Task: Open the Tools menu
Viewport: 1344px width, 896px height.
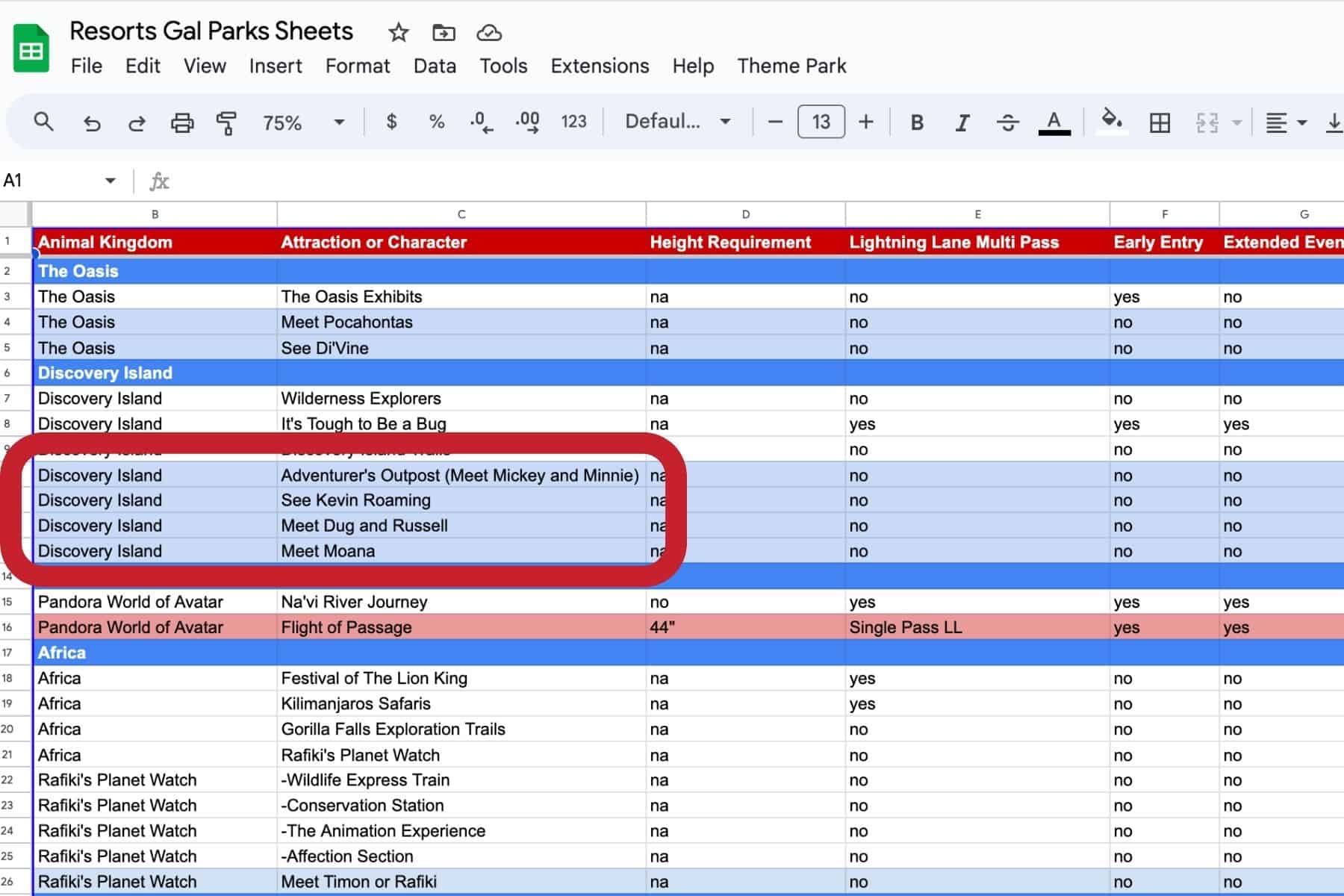Action: [x=503, y=66]
